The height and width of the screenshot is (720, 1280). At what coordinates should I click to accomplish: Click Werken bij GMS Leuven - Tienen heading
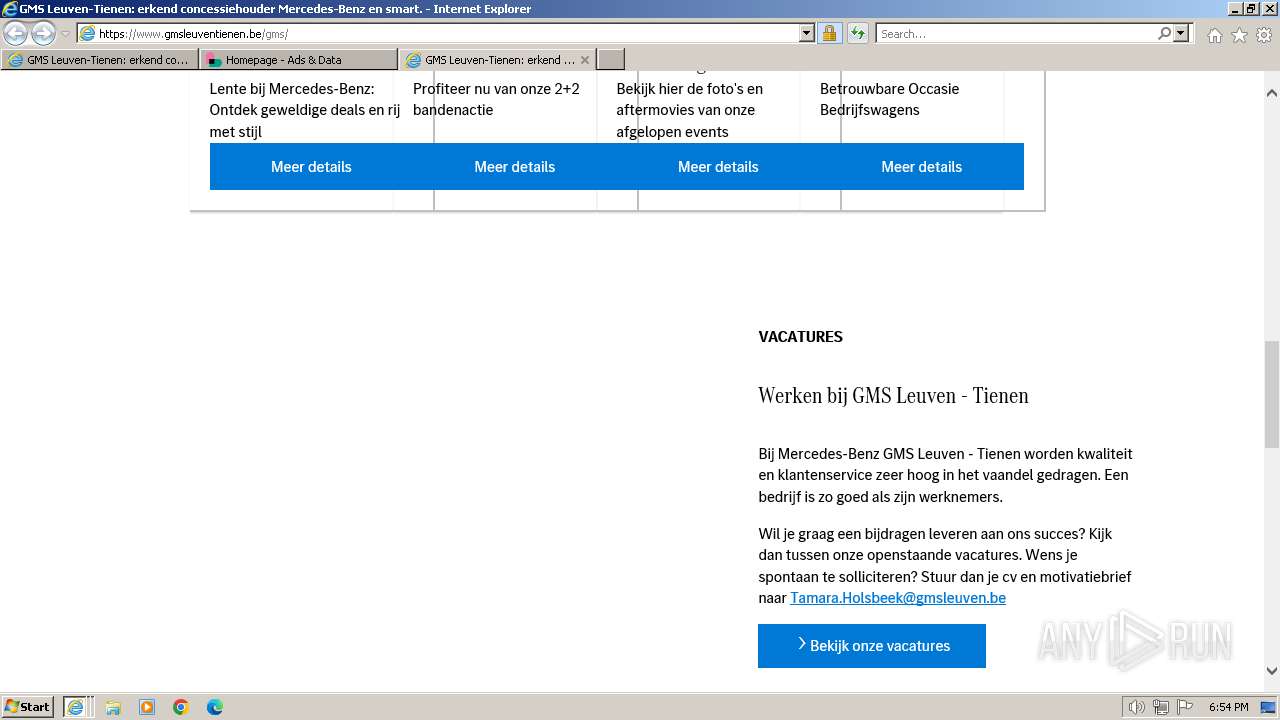coord(893,395)
